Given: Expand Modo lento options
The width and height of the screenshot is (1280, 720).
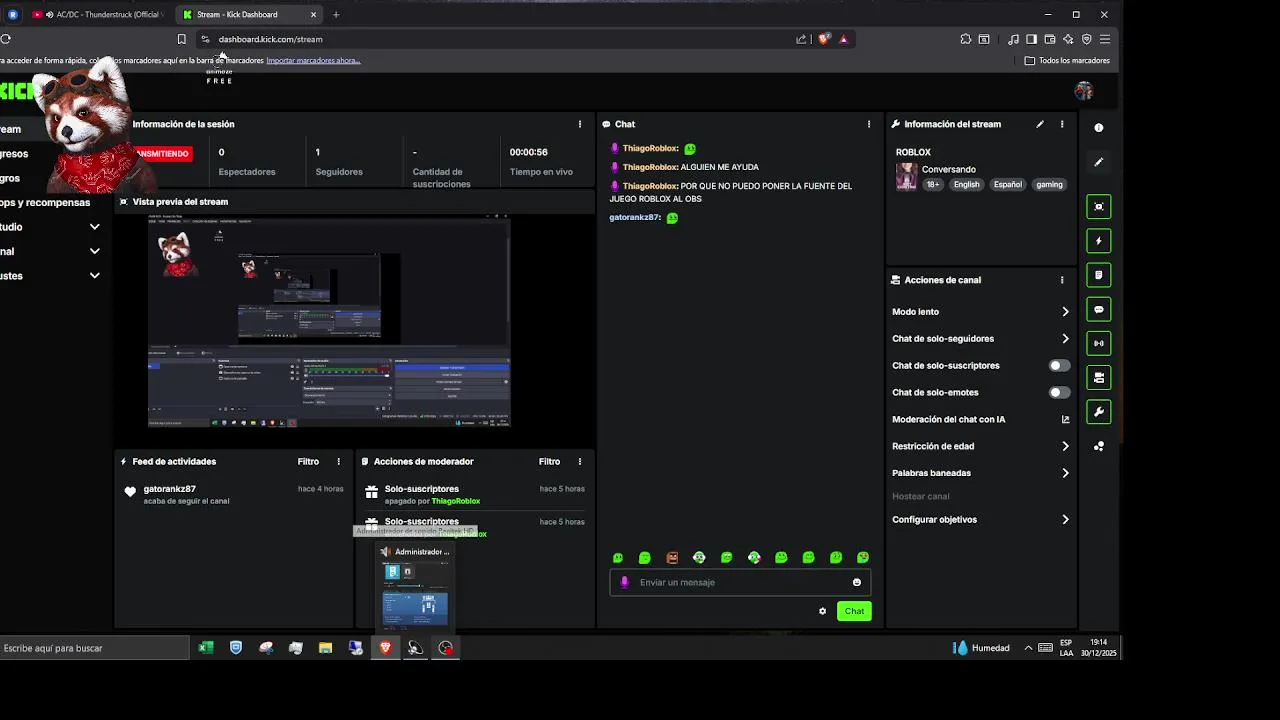Looking at the screenshot, I should 1065,312.
